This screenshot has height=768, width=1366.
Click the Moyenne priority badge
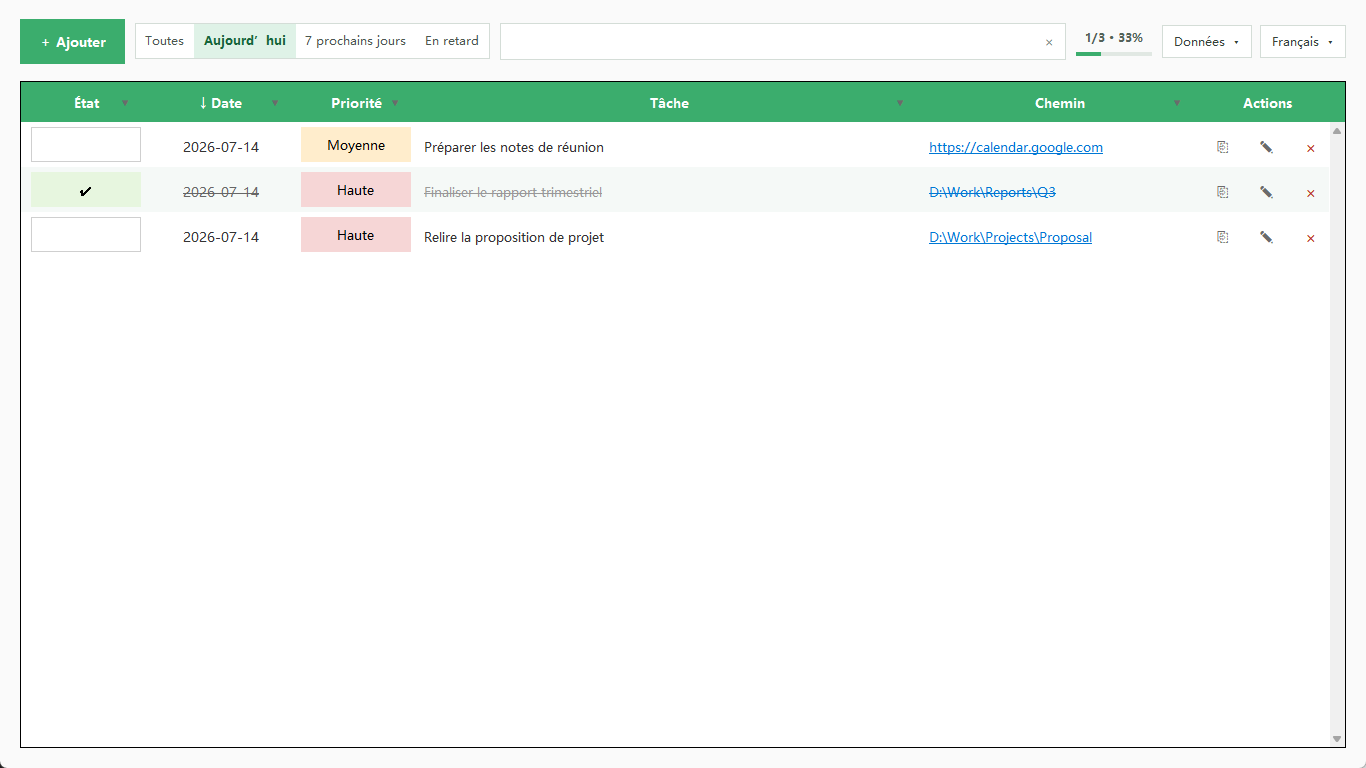(356, 145)
